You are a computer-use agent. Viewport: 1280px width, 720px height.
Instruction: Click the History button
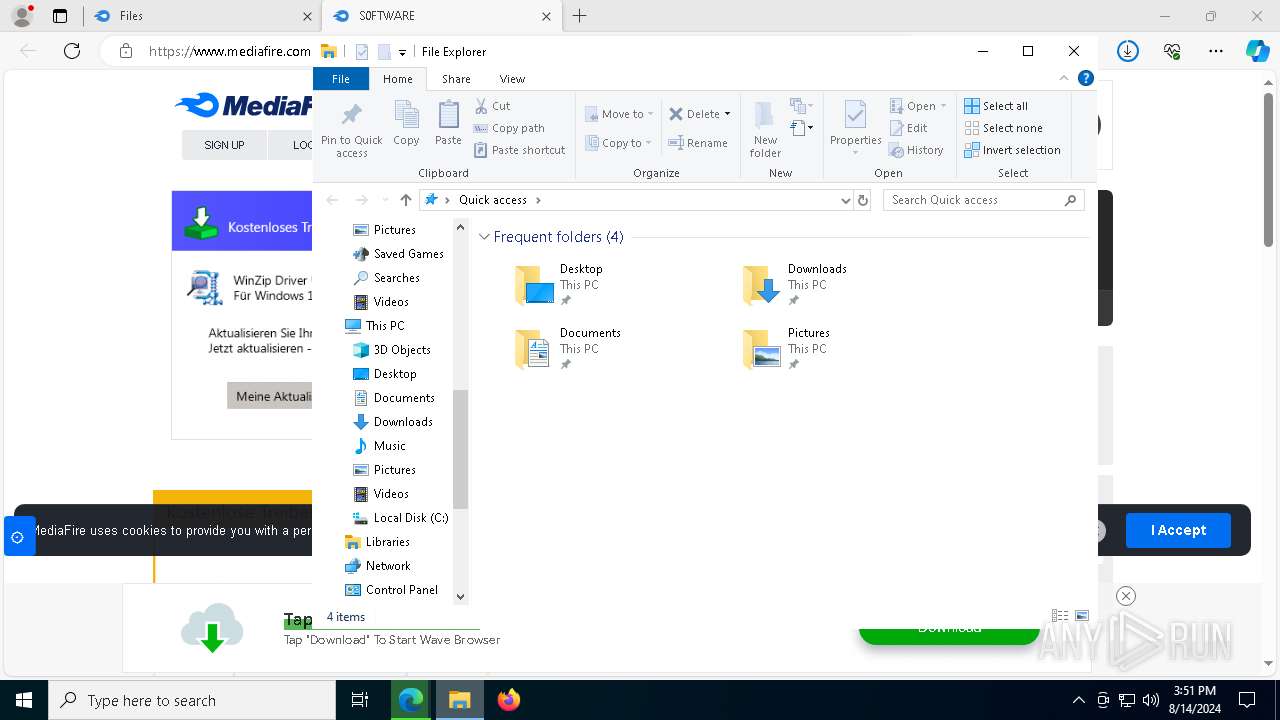(x=916, y=150)
